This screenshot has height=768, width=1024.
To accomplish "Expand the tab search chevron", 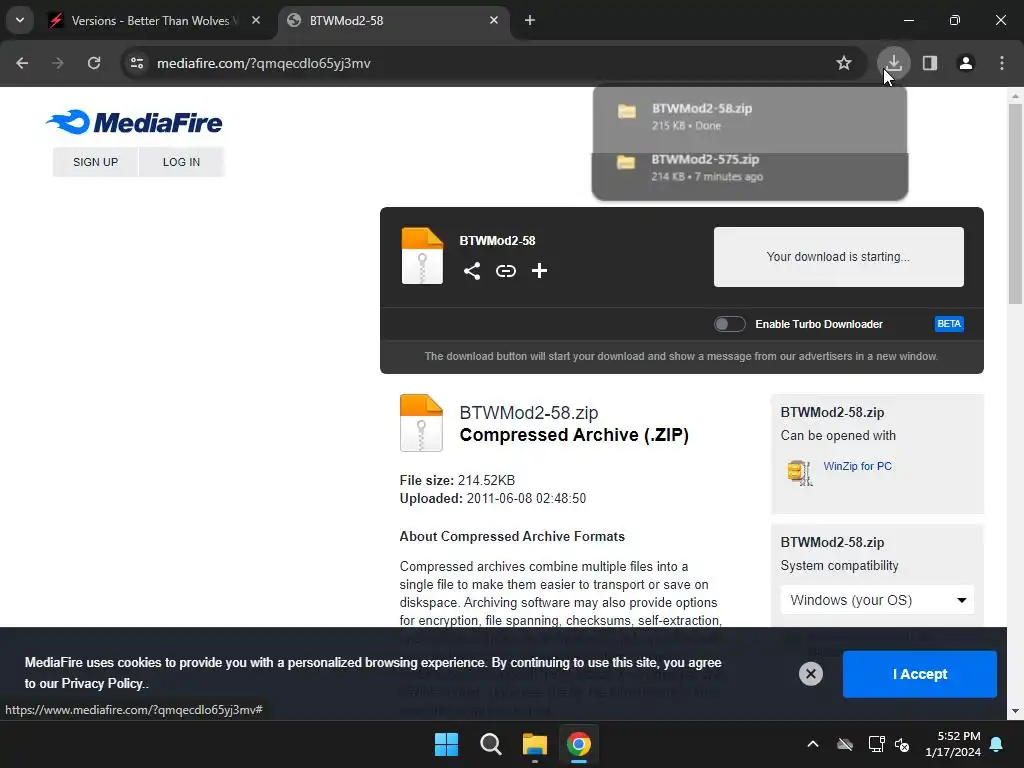I will pos(20,20).
